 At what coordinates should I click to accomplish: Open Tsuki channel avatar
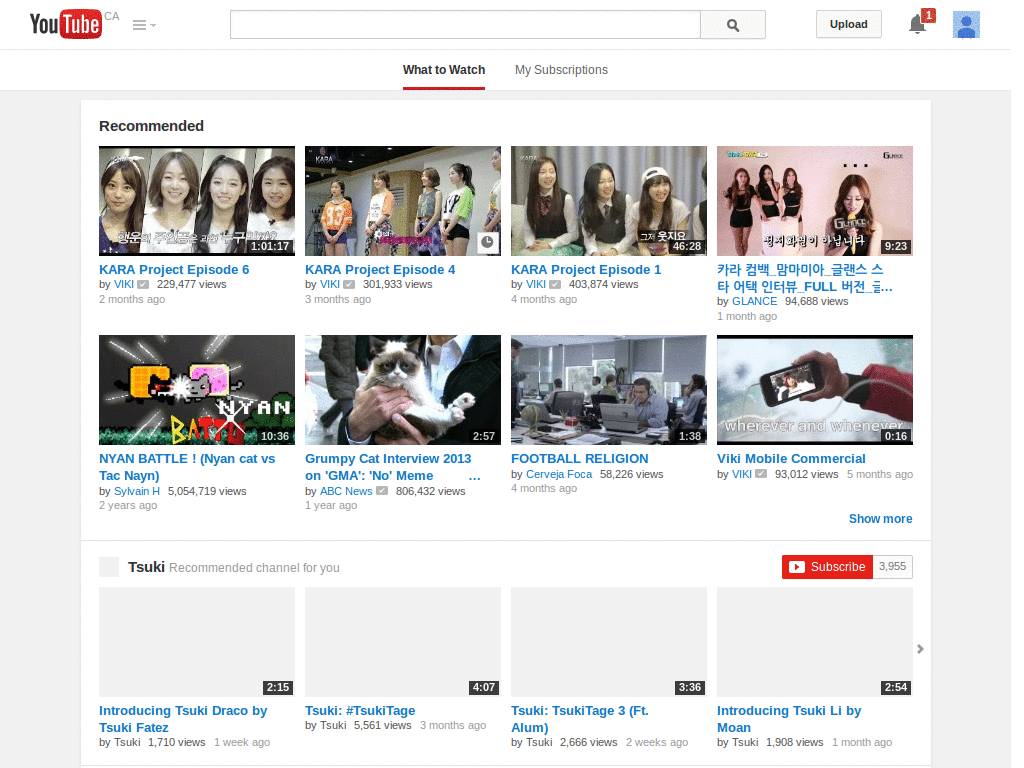click(x=109, y=567)
